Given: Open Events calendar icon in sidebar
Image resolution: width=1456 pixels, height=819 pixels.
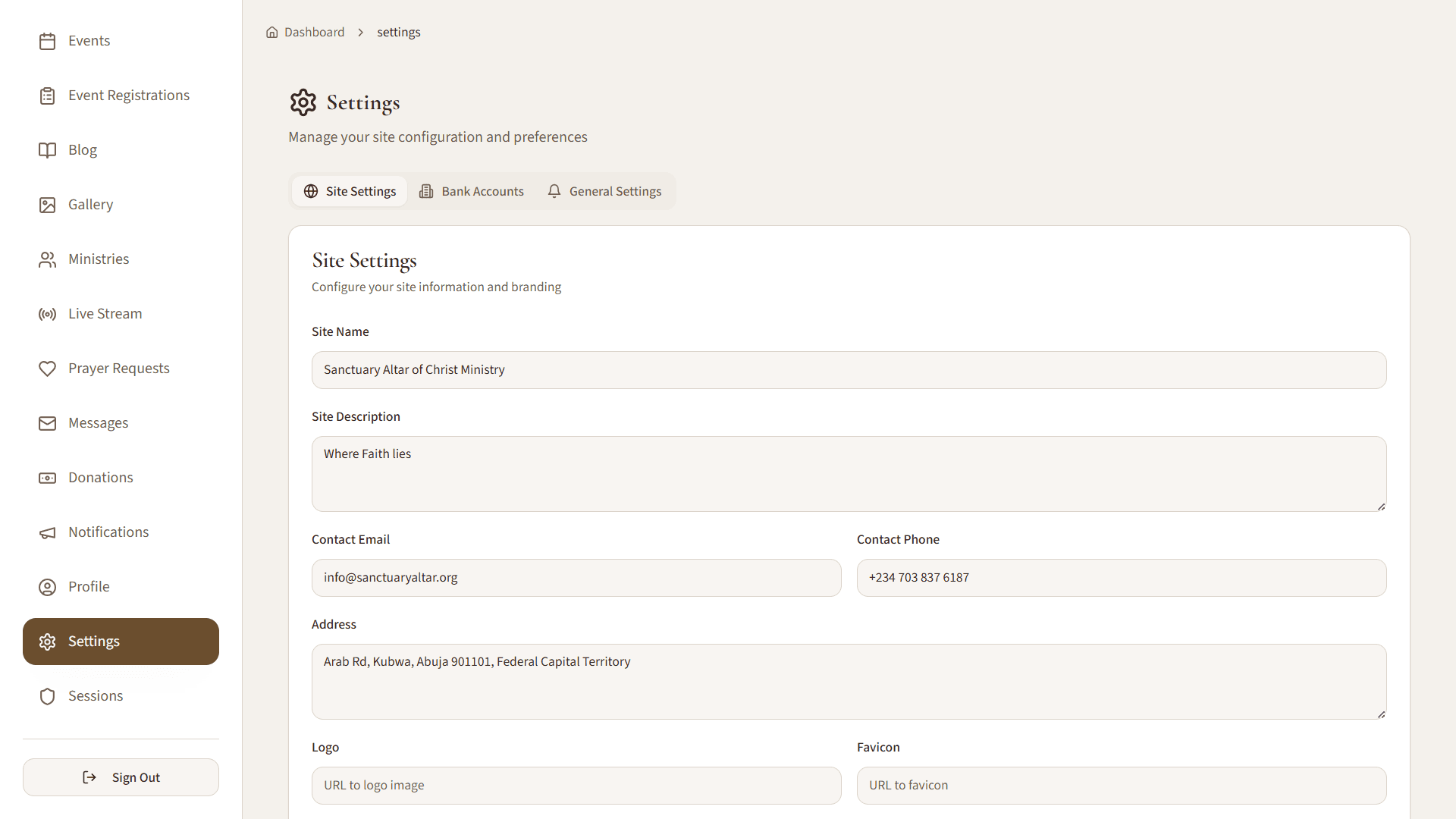Looking at the screenshot, I should click(x=47, y=41).
